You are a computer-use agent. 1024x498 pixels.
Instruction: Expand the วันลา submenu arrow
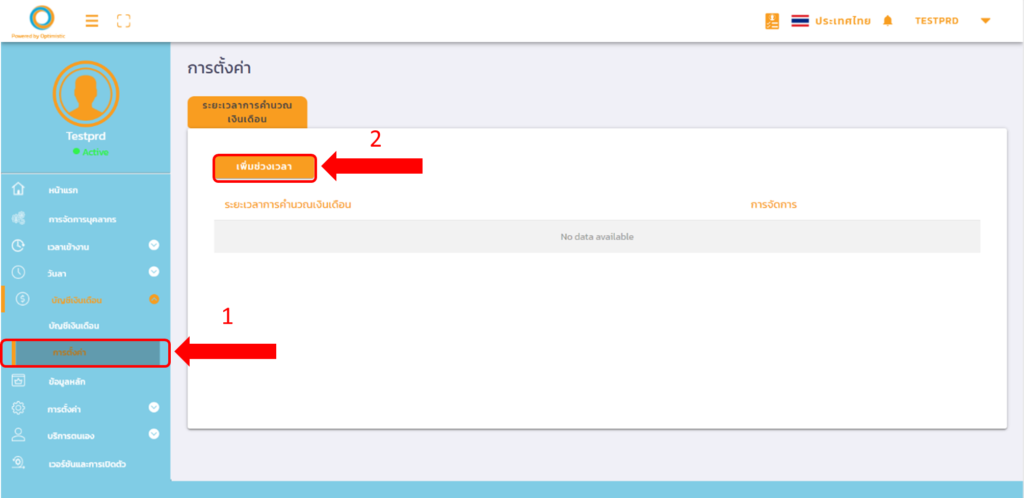pos(154,271)
